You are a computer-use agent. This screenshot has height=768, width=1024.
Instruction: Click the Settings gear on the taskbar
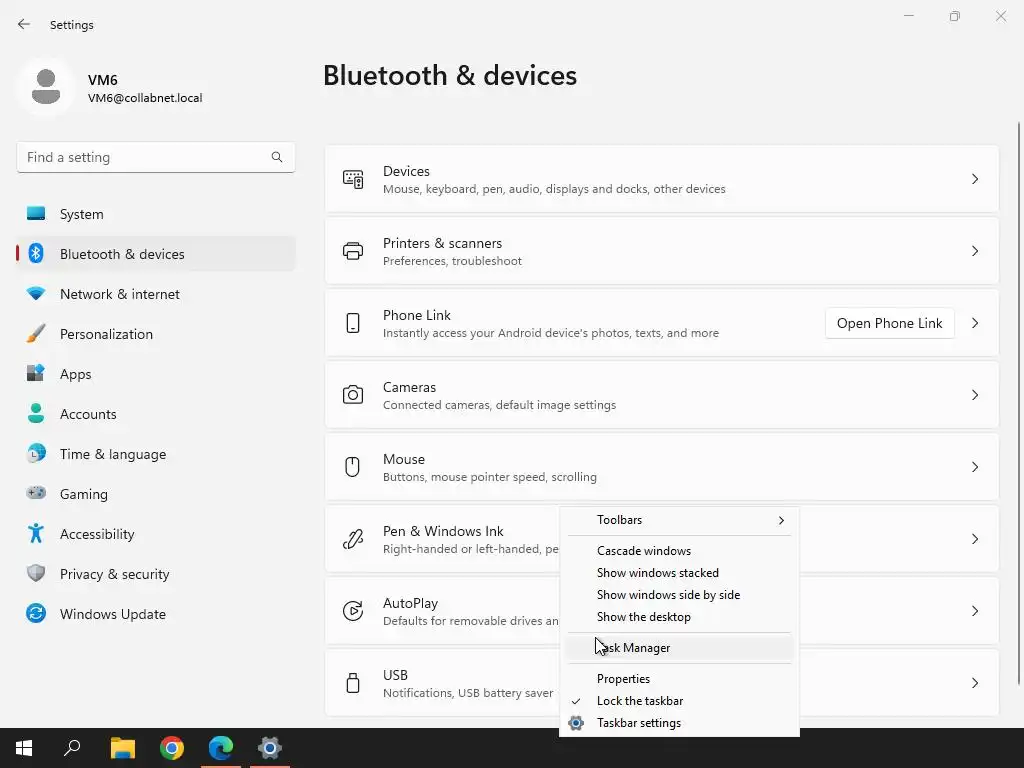[x=270, y=748]
